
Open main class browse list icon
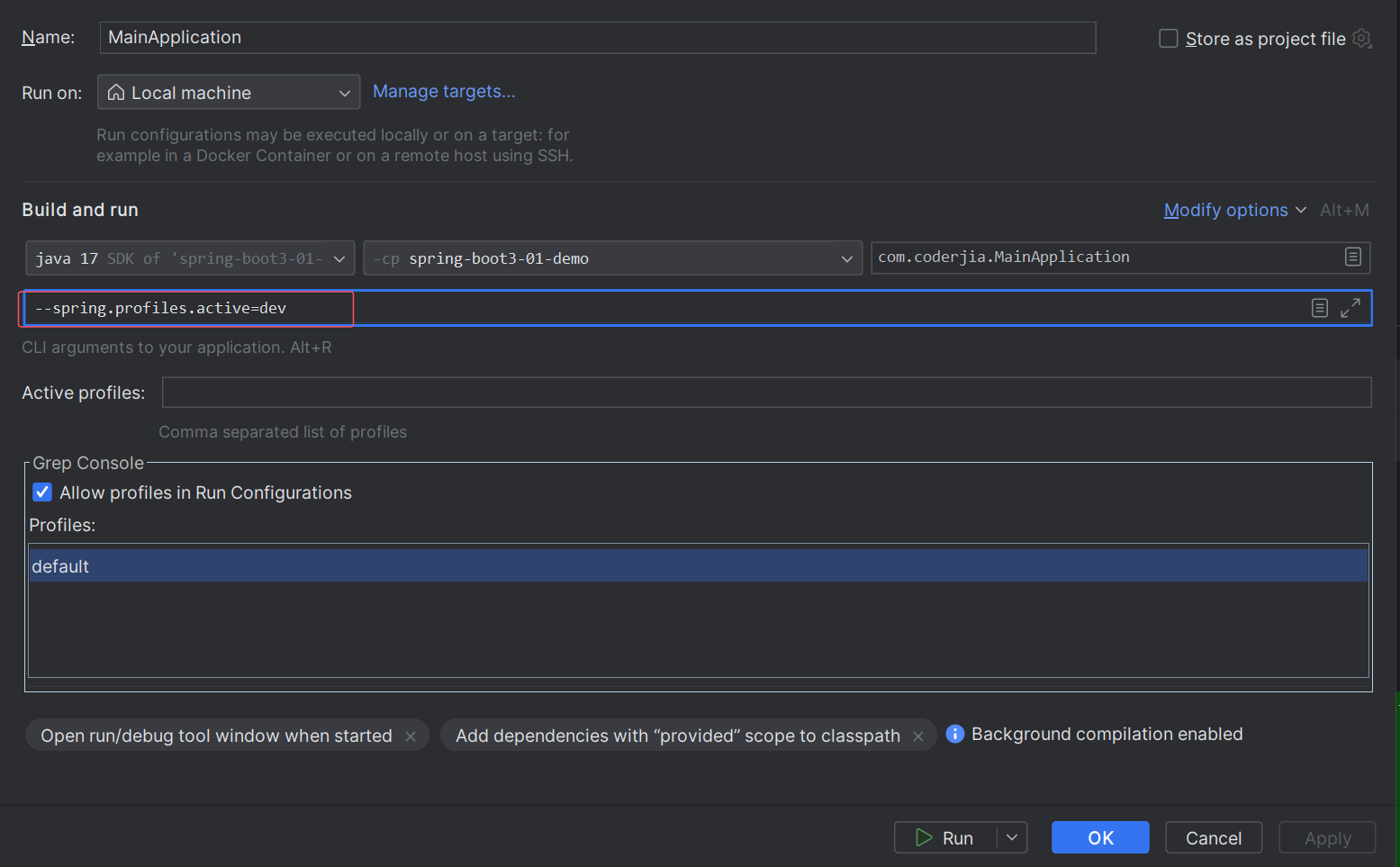(1352, 257)
